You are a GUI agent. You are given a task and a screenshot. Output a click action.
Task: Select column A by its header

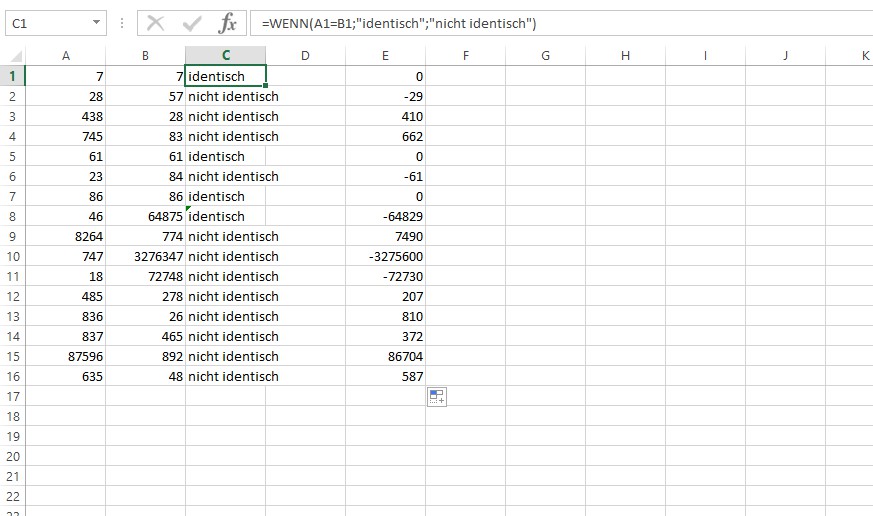(66, 56)
